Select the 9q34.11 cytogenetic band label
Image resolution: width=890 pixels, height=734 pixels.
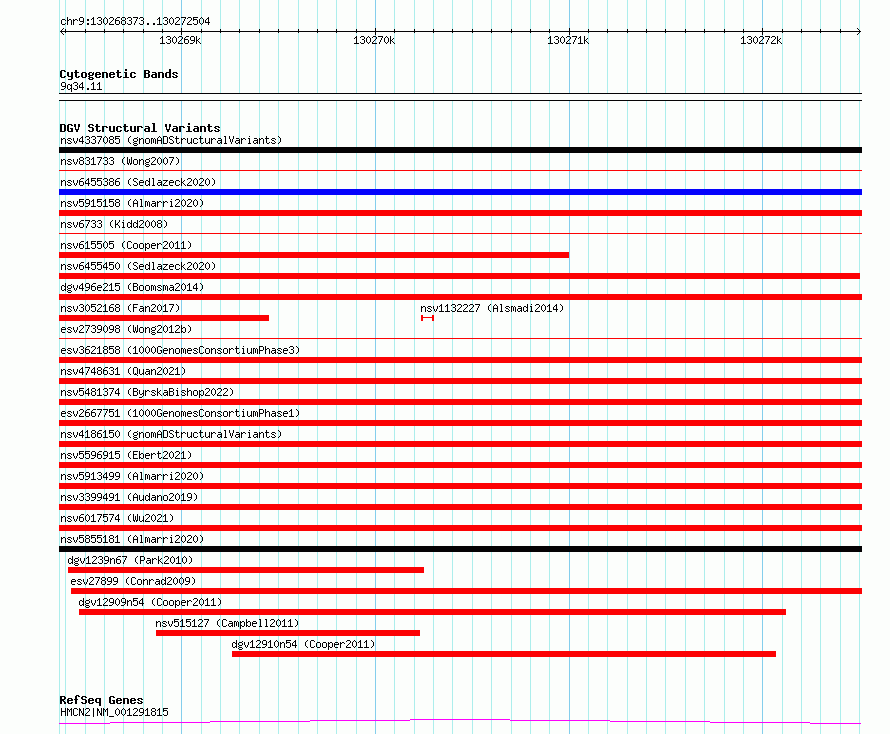click(x=81, y=86)
